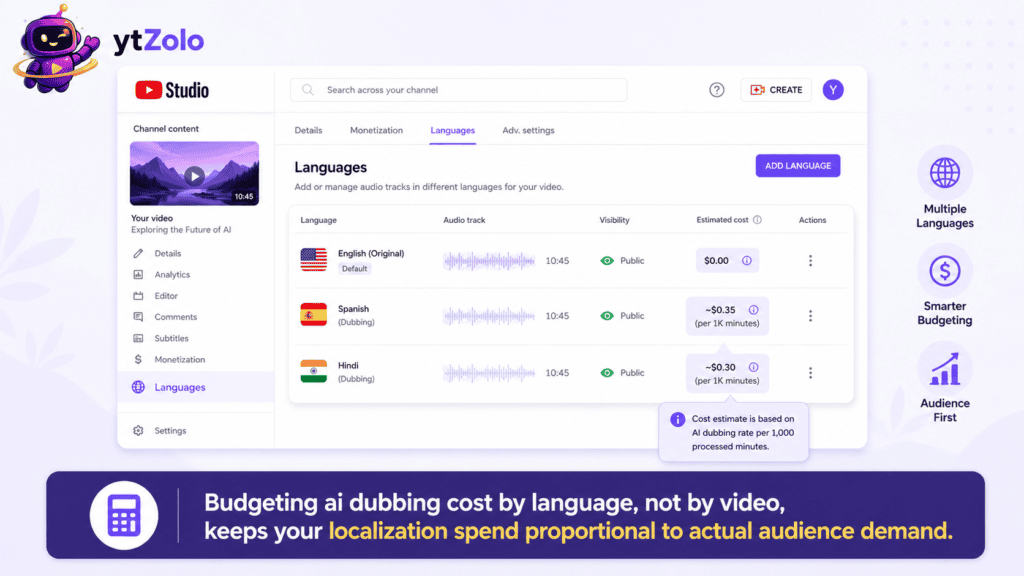
Task: Click the ~$0.30 per 1K minutes cost
Action: [x=727, y=374]
